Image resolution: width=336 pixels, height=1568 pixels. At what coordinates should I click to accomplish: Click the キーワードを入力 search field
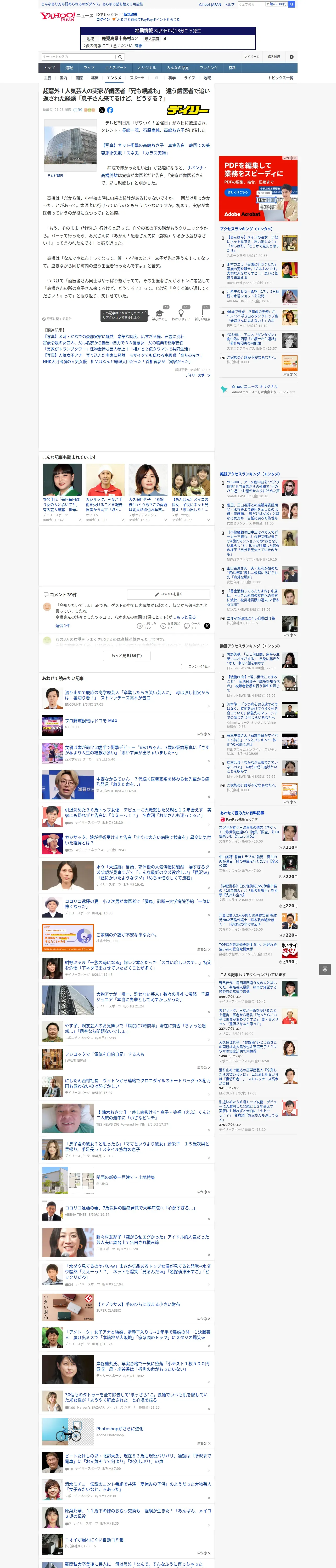point(79,57)
